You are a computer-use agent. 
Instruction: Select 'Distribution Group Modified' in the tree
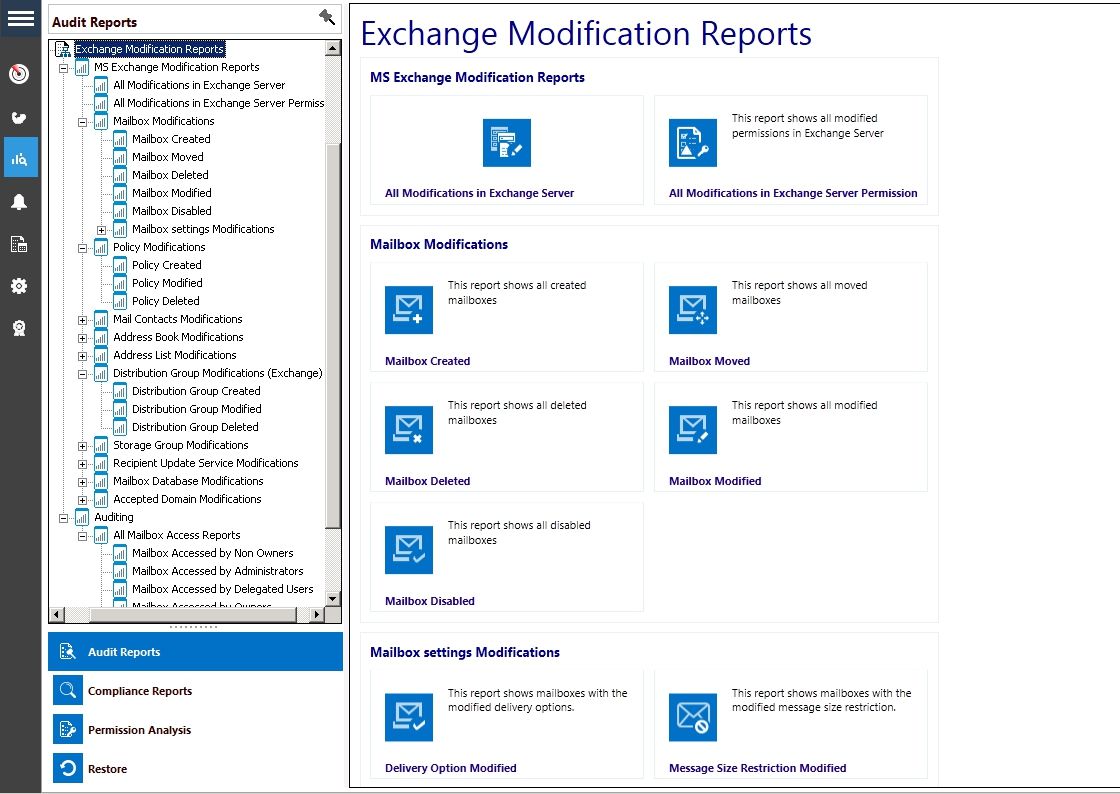click(x=196, y=409)
